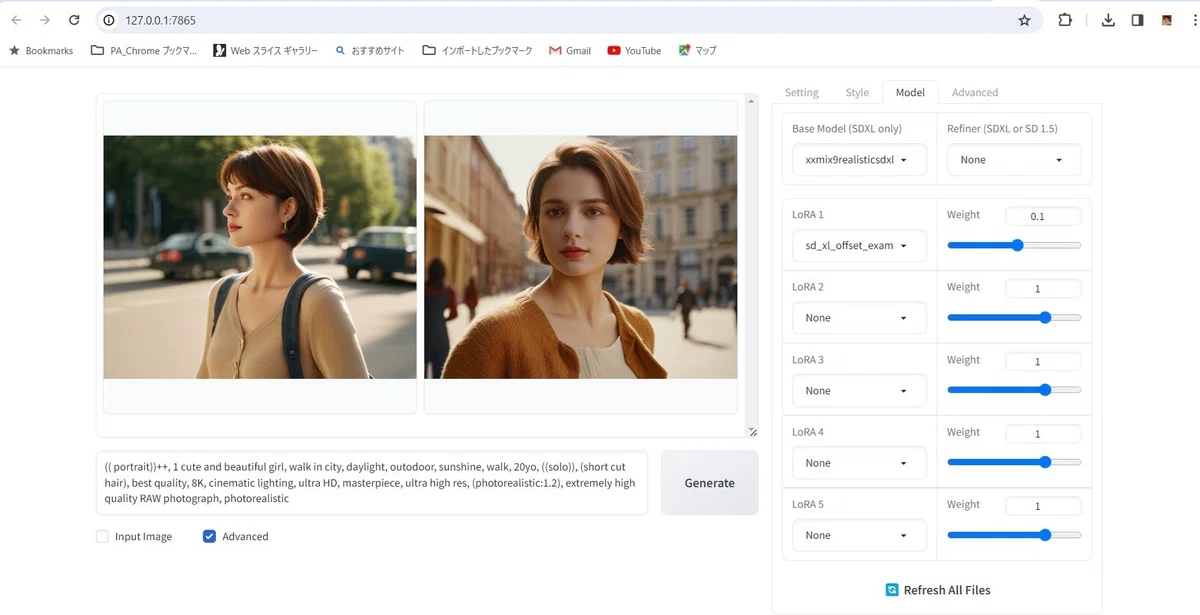1200x615 pixels.
Task: Click the gallery vertical scrollbar
Action: pos(752,260)
